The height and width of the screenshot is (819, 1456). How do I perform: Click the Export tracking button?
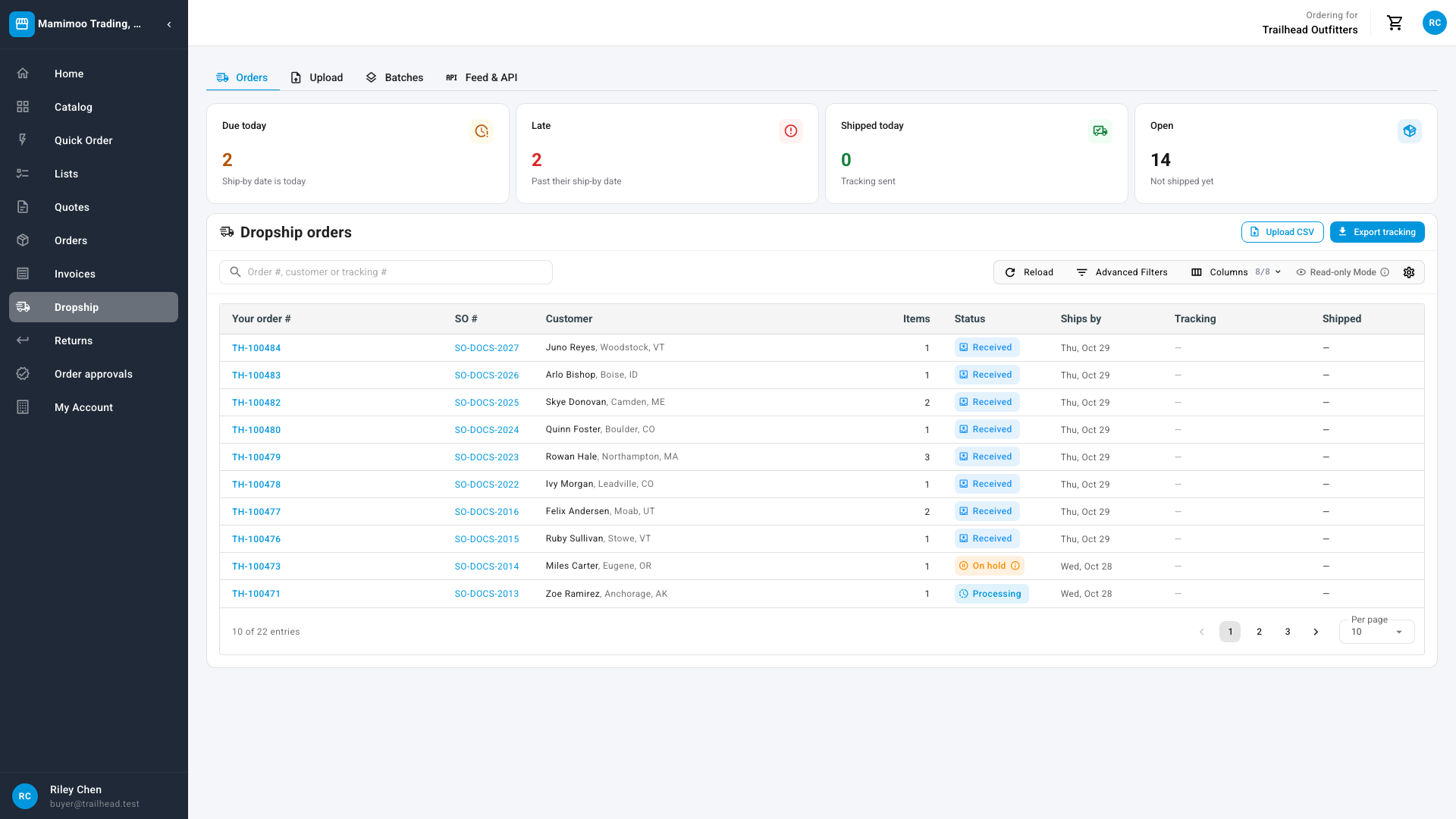coord(1377,232)
